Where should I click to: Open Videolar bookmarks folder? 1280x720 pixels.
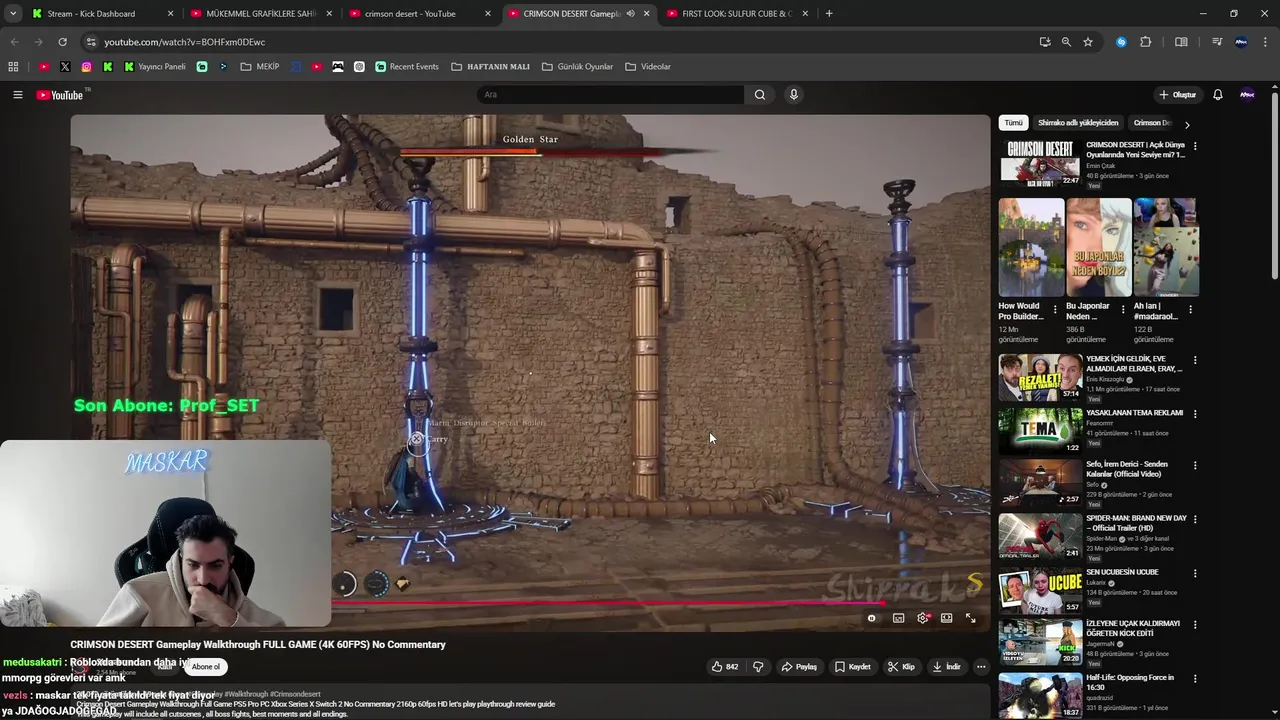(648, 67)
